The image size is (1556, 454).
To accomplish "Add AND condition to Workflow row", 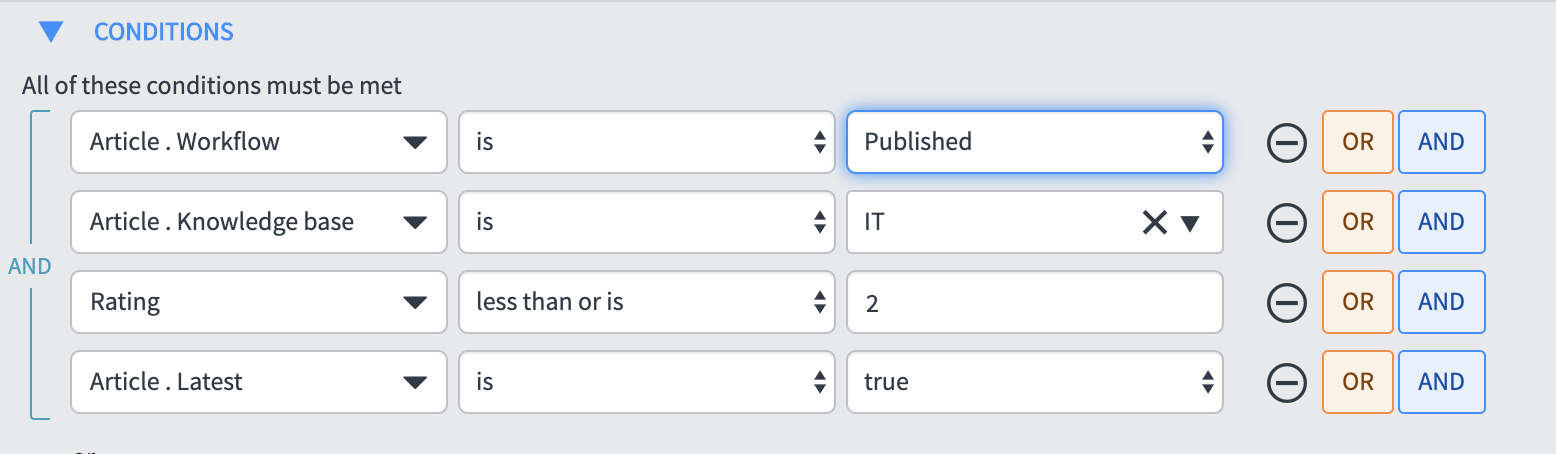I will click(x=1441, y=142).
